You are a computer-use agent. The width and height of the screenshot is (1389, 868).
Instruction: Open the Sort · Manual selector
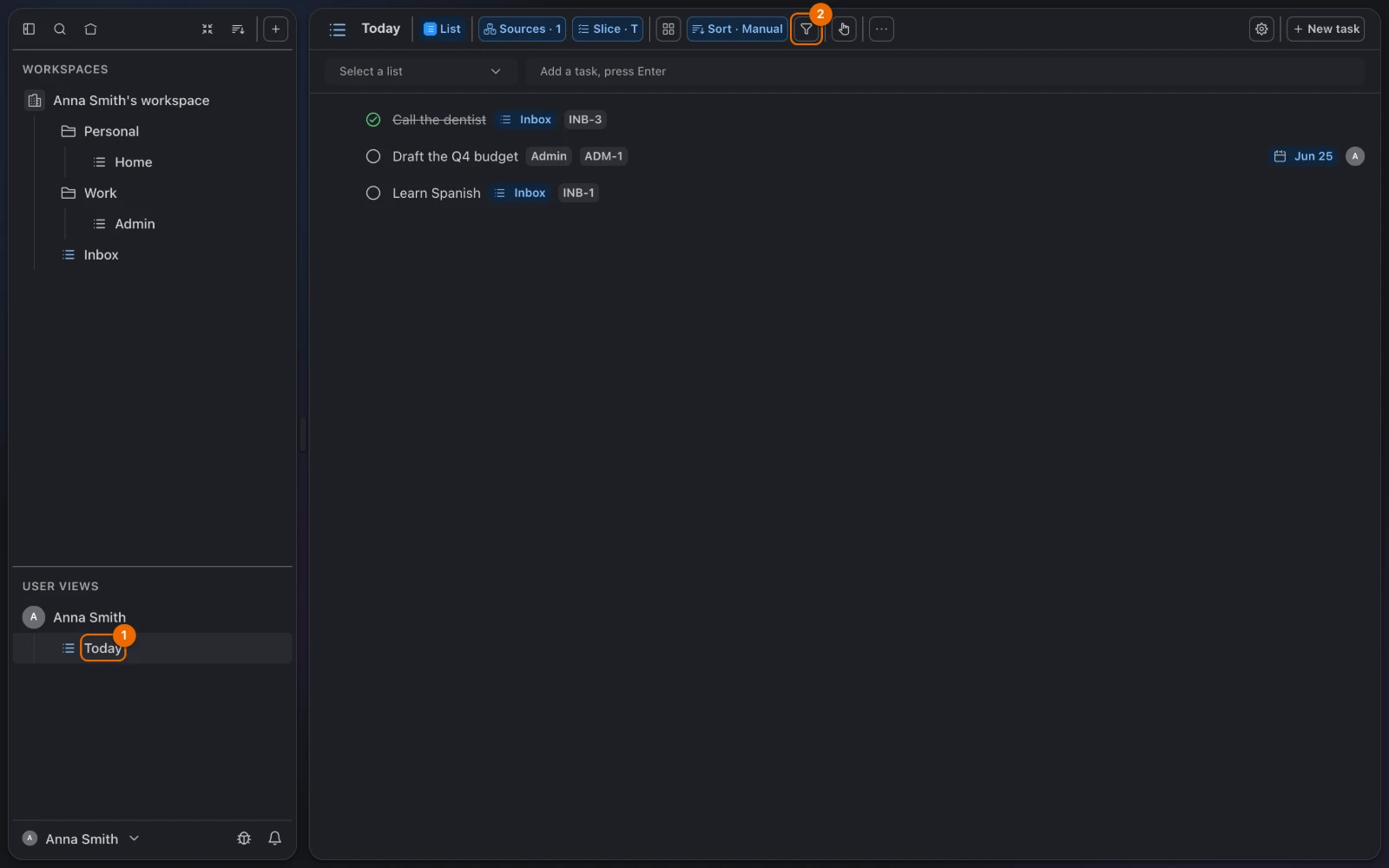(x=737, y=29)
